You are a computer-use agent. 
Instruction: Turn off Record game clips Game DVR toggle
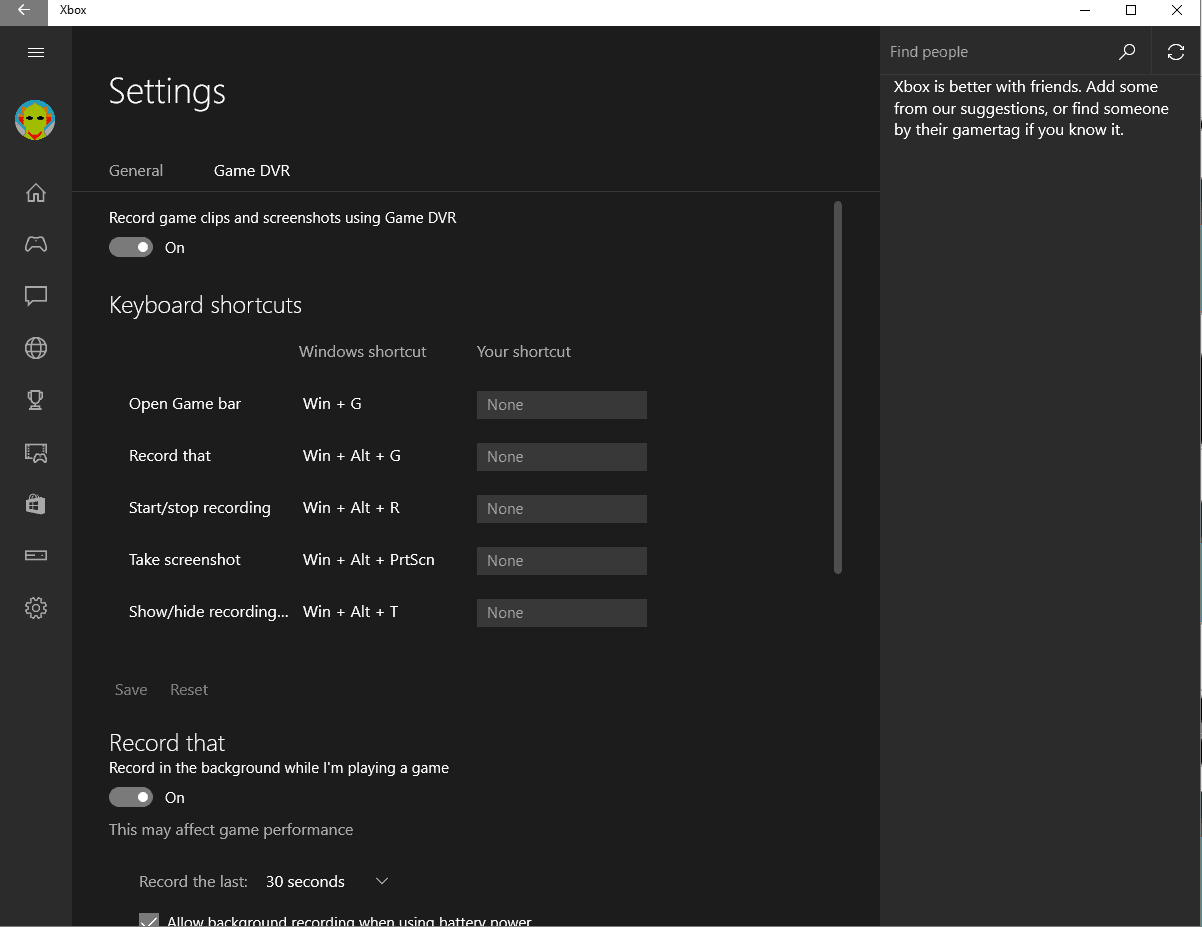pyautogui.click(x=131, y=247)
